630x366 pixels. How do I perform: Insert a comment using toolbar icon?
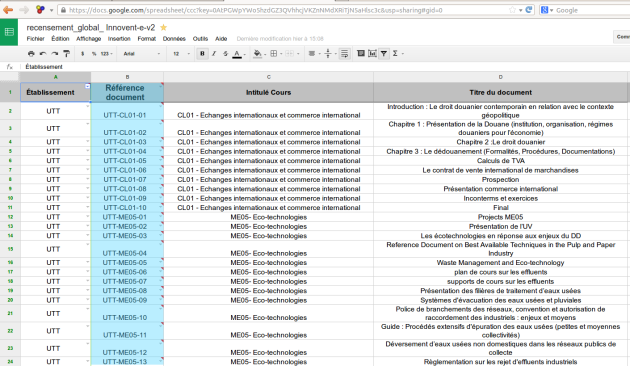tap(361, 53)
